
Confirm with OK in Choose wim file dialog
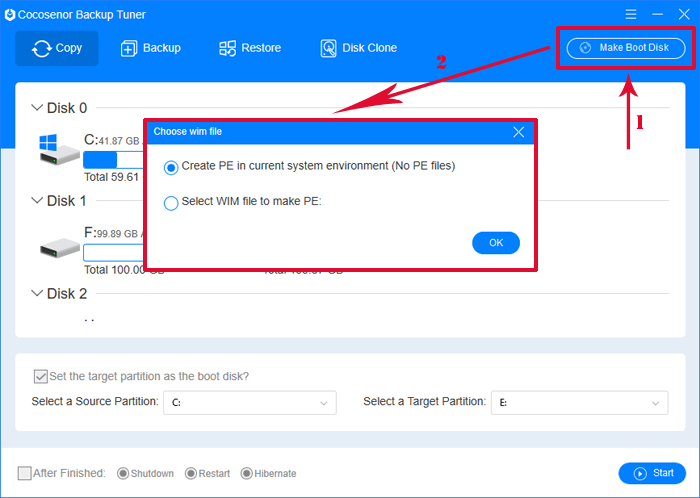coord(496,243)
